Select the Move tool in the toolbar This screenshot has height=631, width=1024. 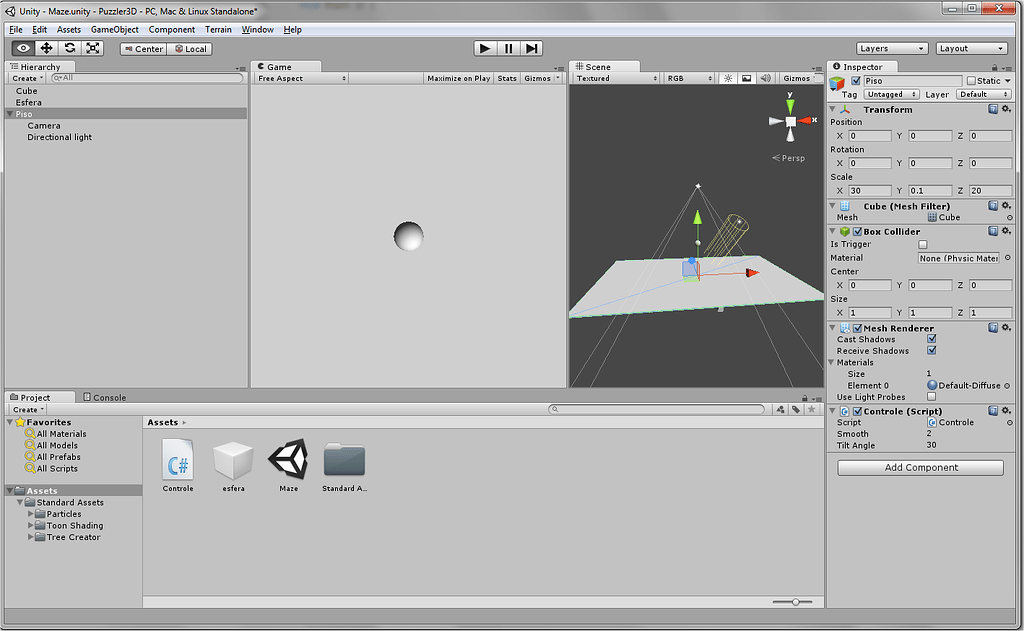[45, 48]
